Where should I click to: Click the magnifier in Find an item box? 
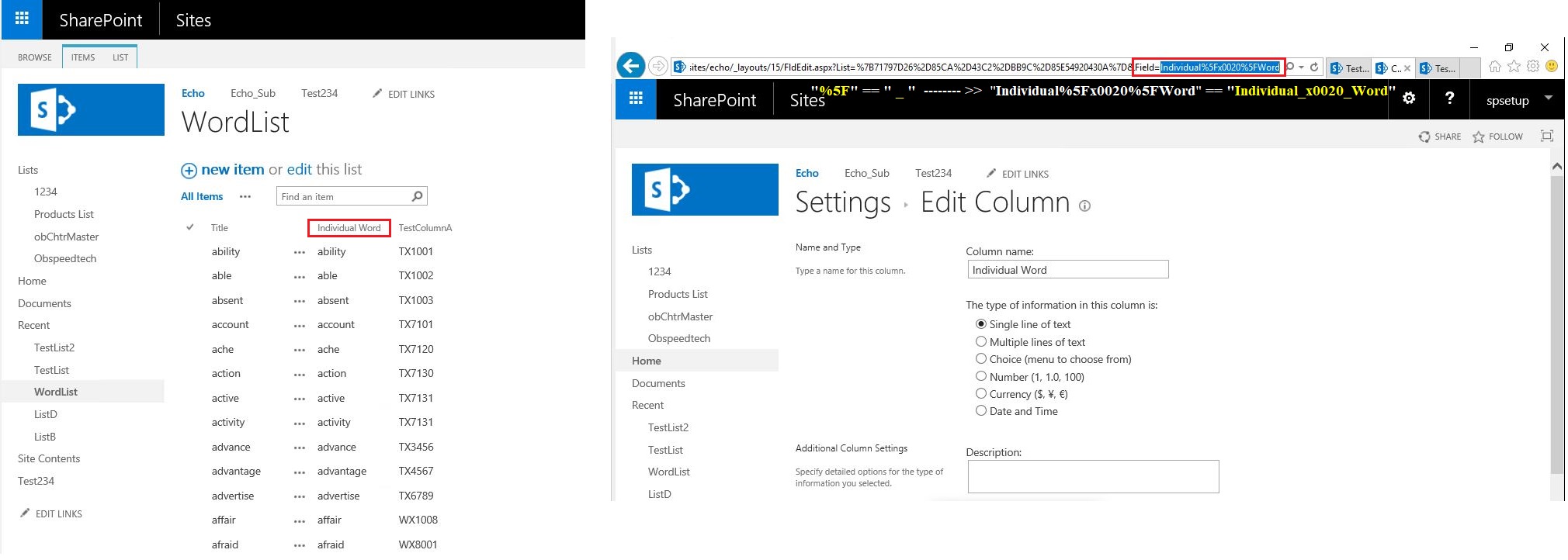pyautogui.click(x=417, y=196)
